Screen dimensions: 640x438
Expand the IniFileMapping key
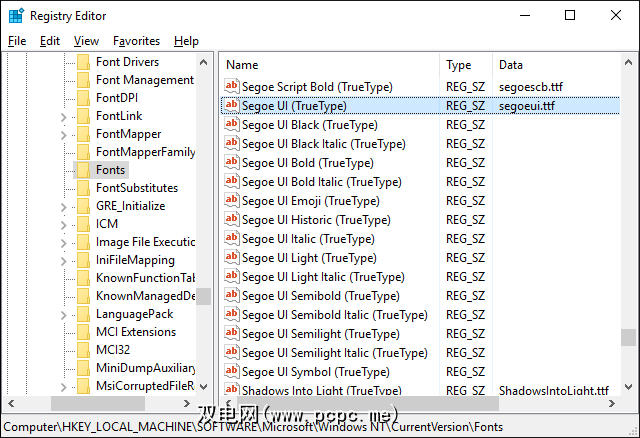click(x=63, y=261)
